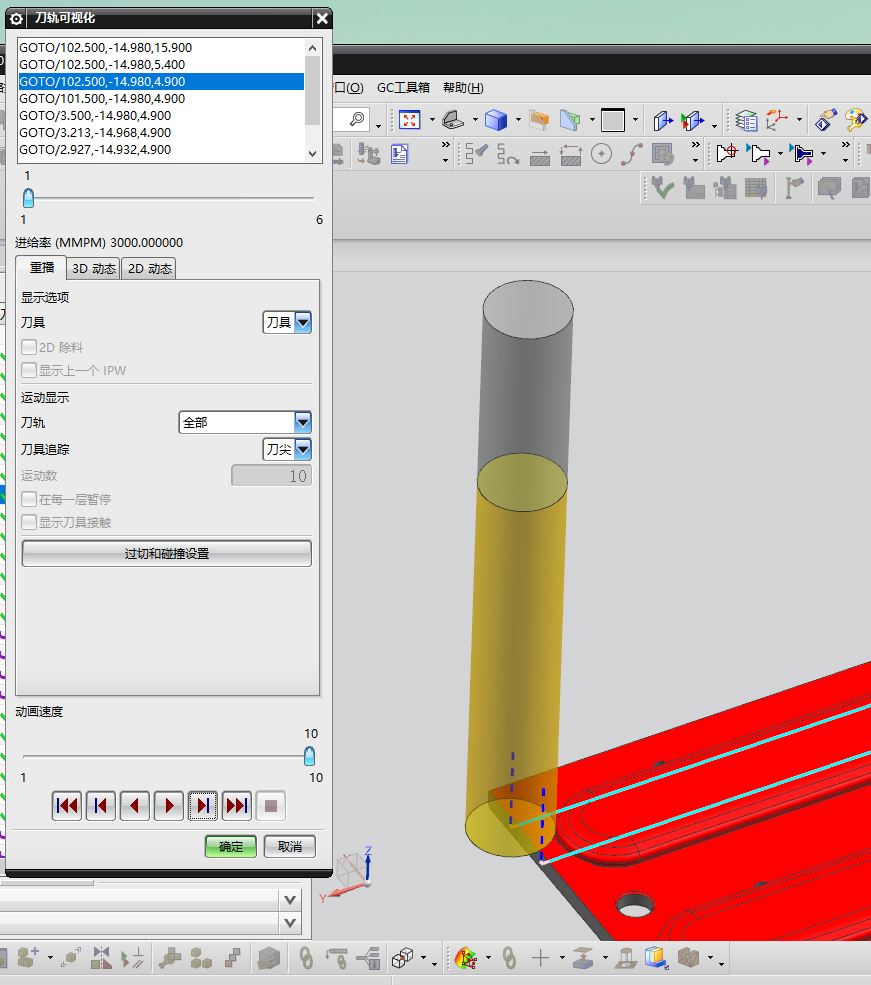
Task: Click the shop documentation page icon
Action: pos(399,154)
